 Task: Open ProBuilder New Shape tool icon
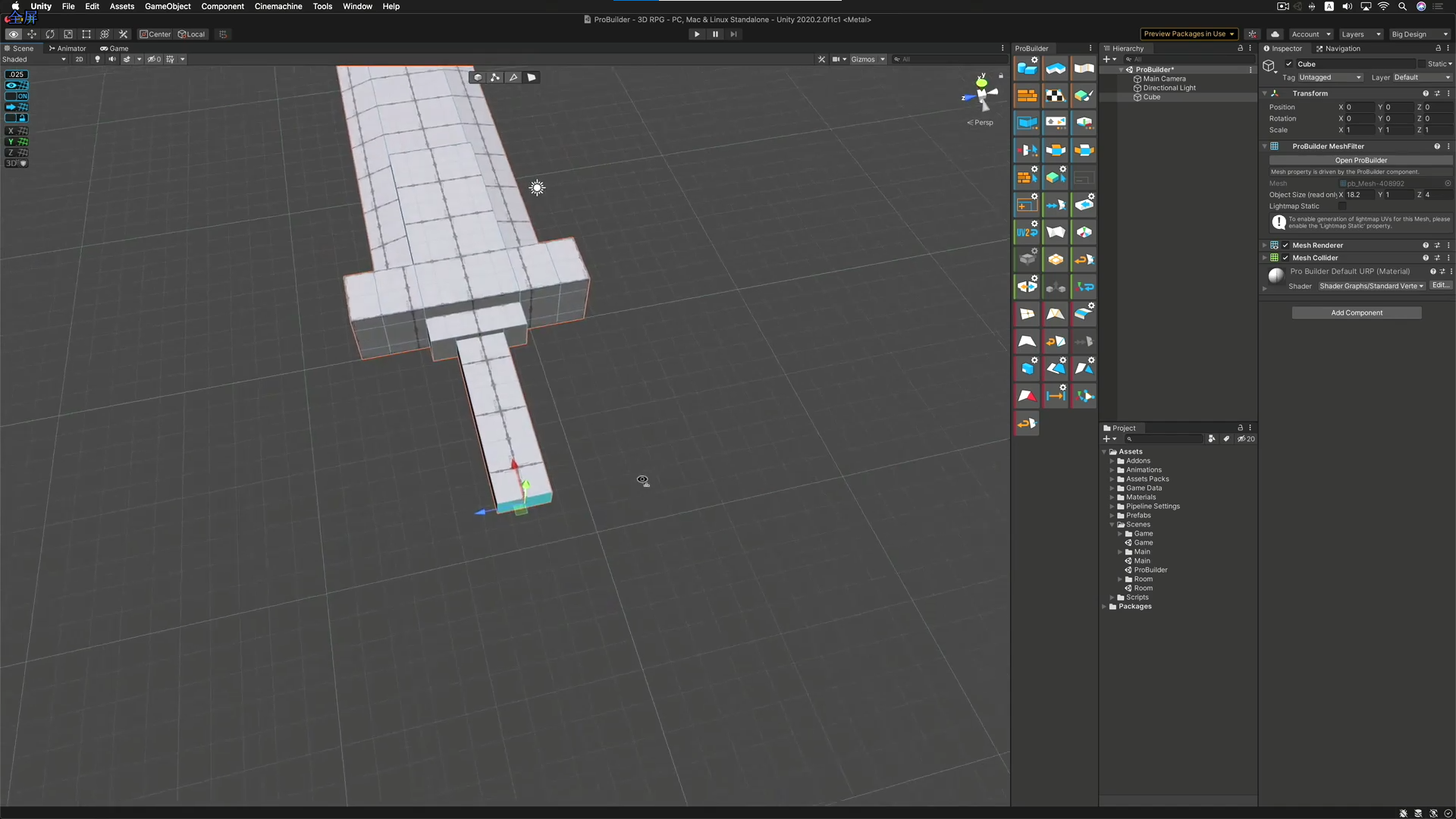1027,68
